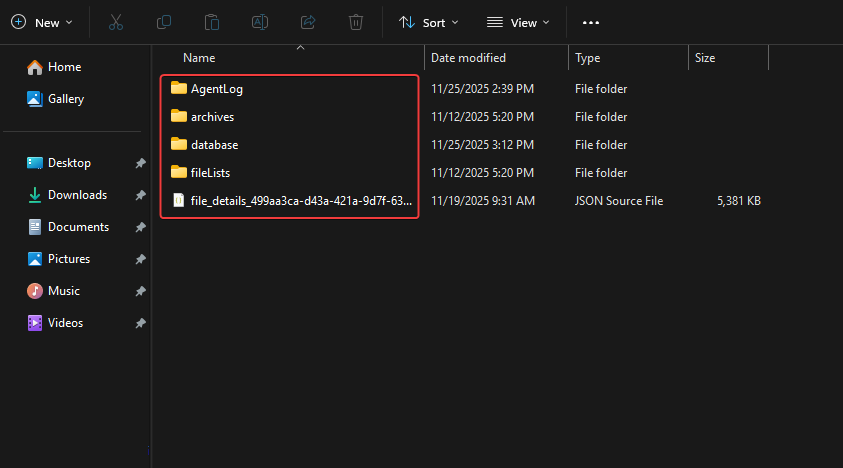Select the AgentLog folder
The image size is (843, 468).
click(216, 89)
